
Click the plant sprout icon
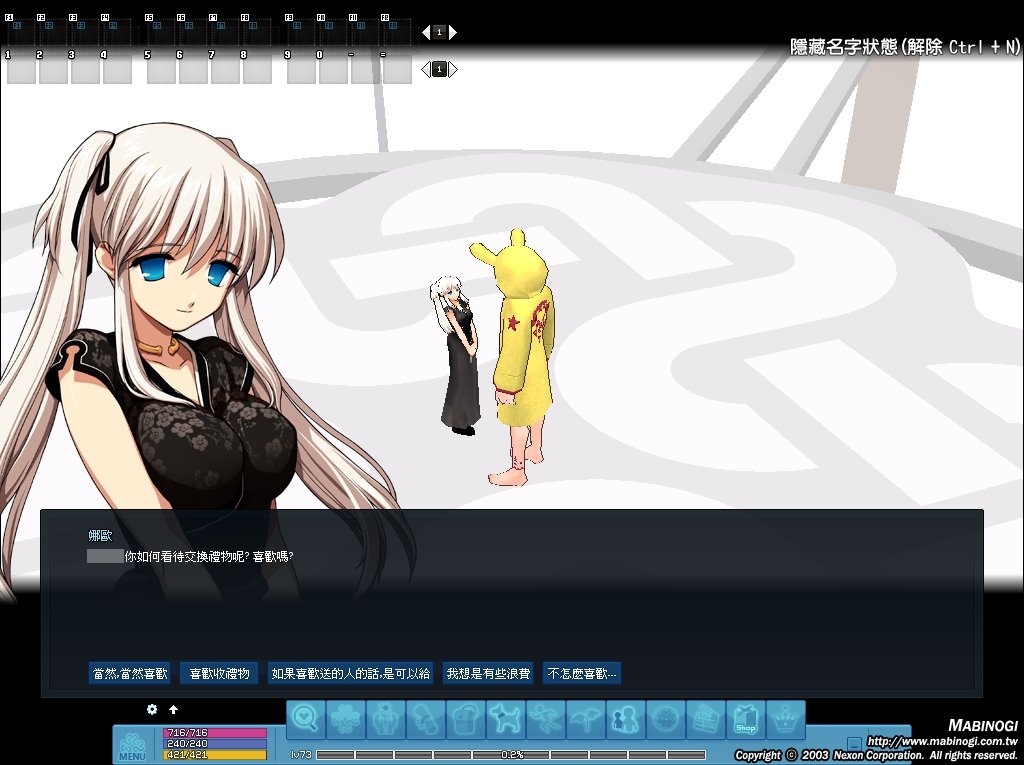pos(585,719)
